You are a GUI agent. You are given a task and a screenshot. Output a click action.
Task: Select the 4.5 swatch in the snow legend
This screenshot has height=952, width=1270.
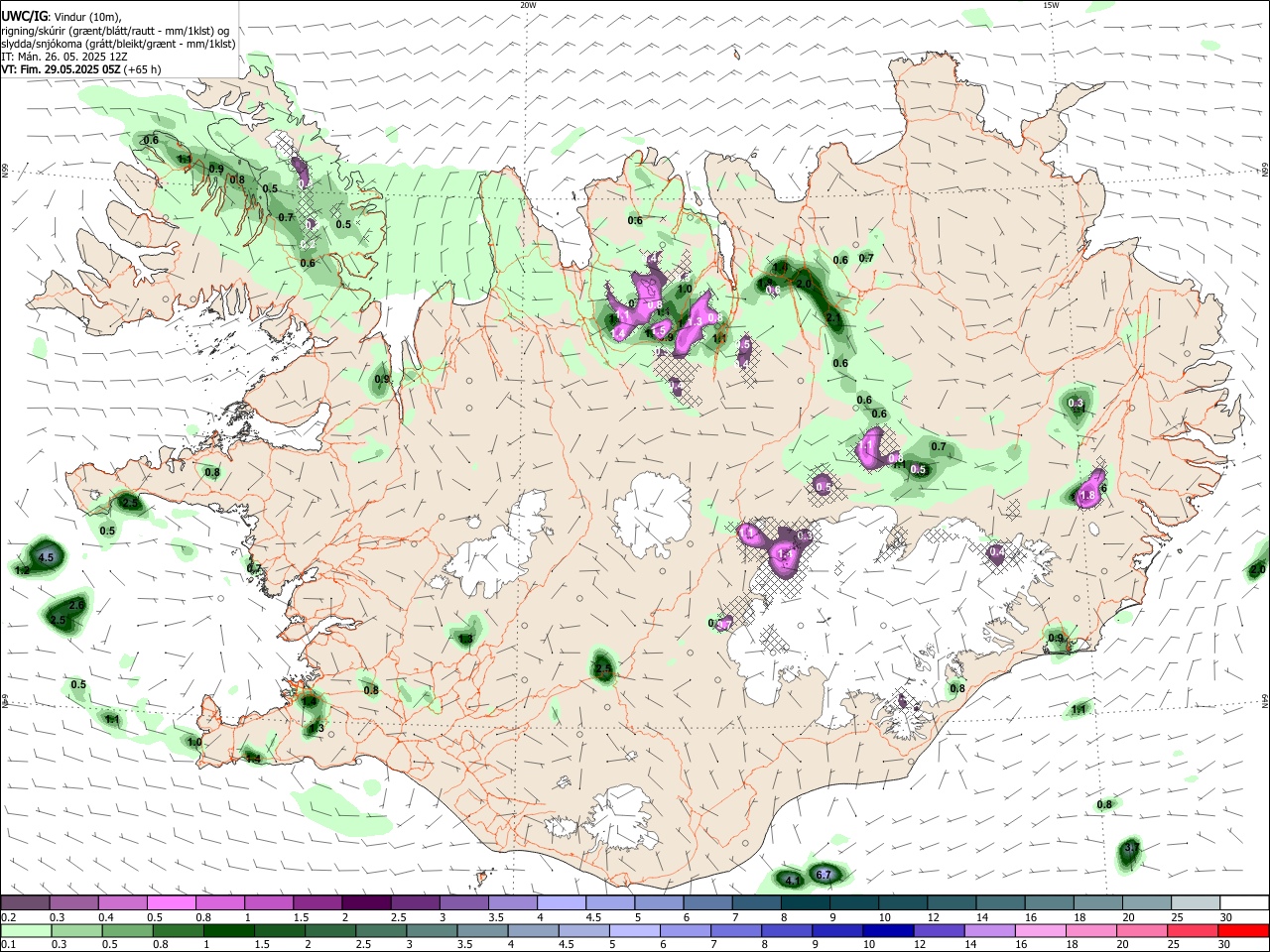pyautogui.click(x=610, y=903)
